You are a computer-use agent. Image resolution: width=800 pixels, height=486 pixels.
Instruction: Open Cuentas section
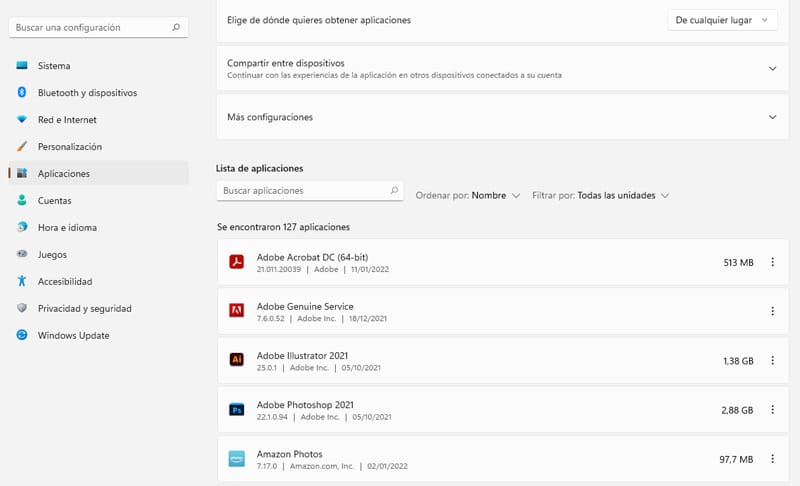98,200
